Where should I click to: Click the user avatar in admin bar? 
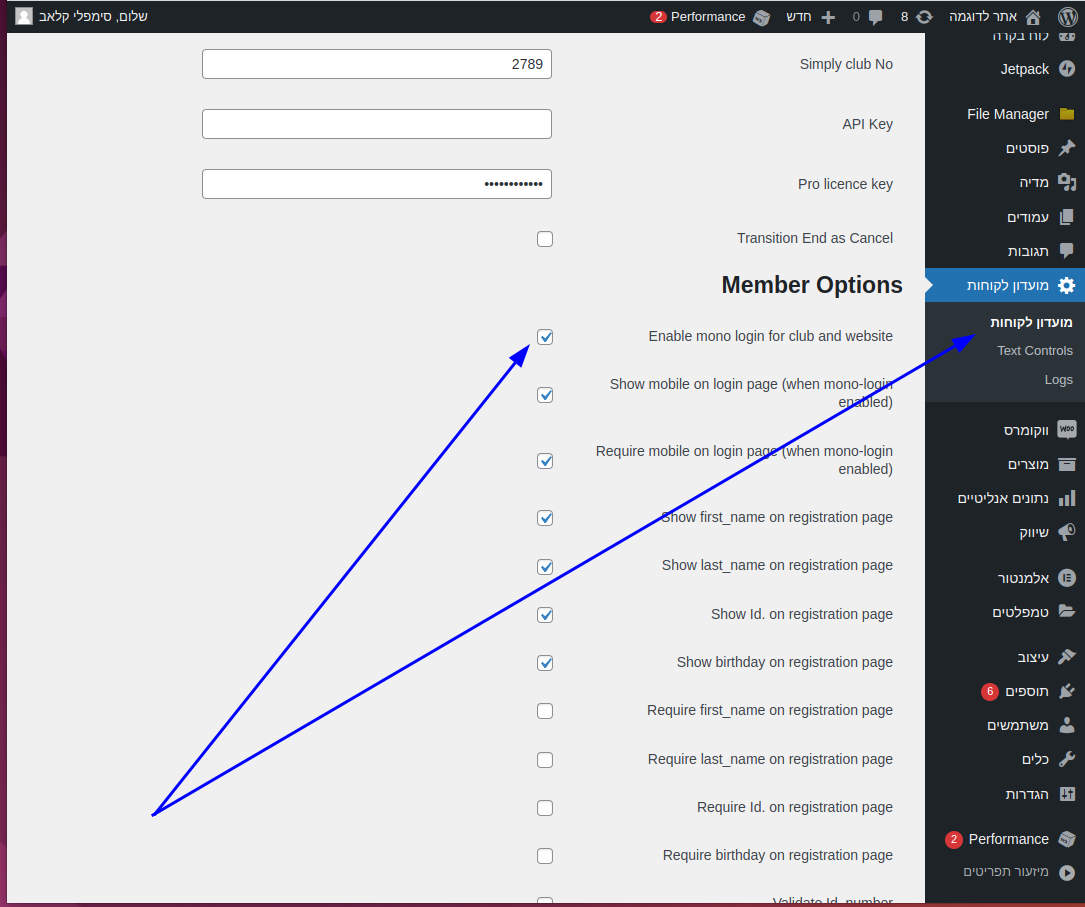coord(24,16)
